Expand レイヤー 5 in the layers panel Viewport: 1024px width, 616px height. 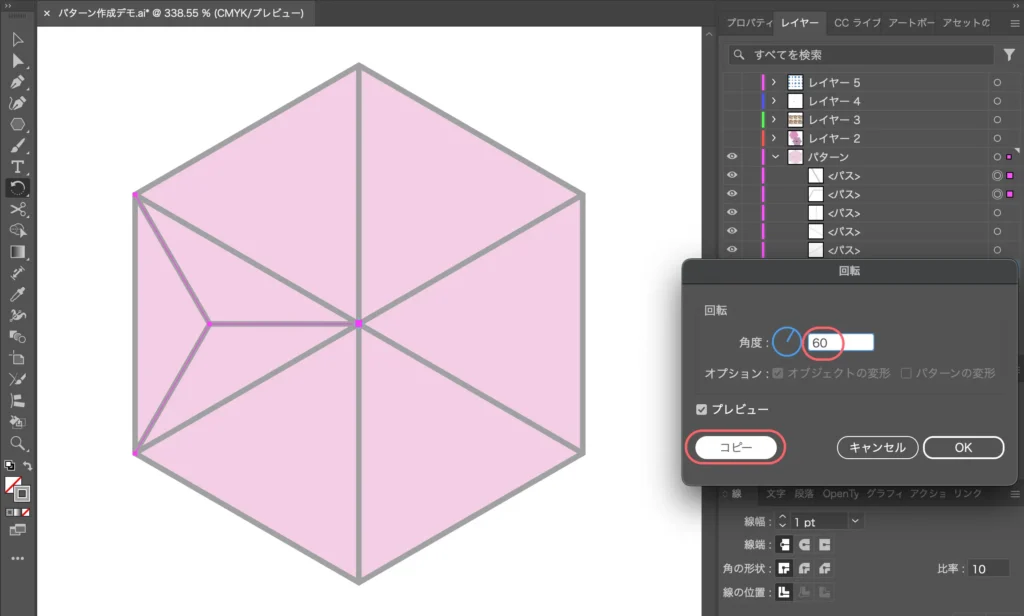click(774, 82)
